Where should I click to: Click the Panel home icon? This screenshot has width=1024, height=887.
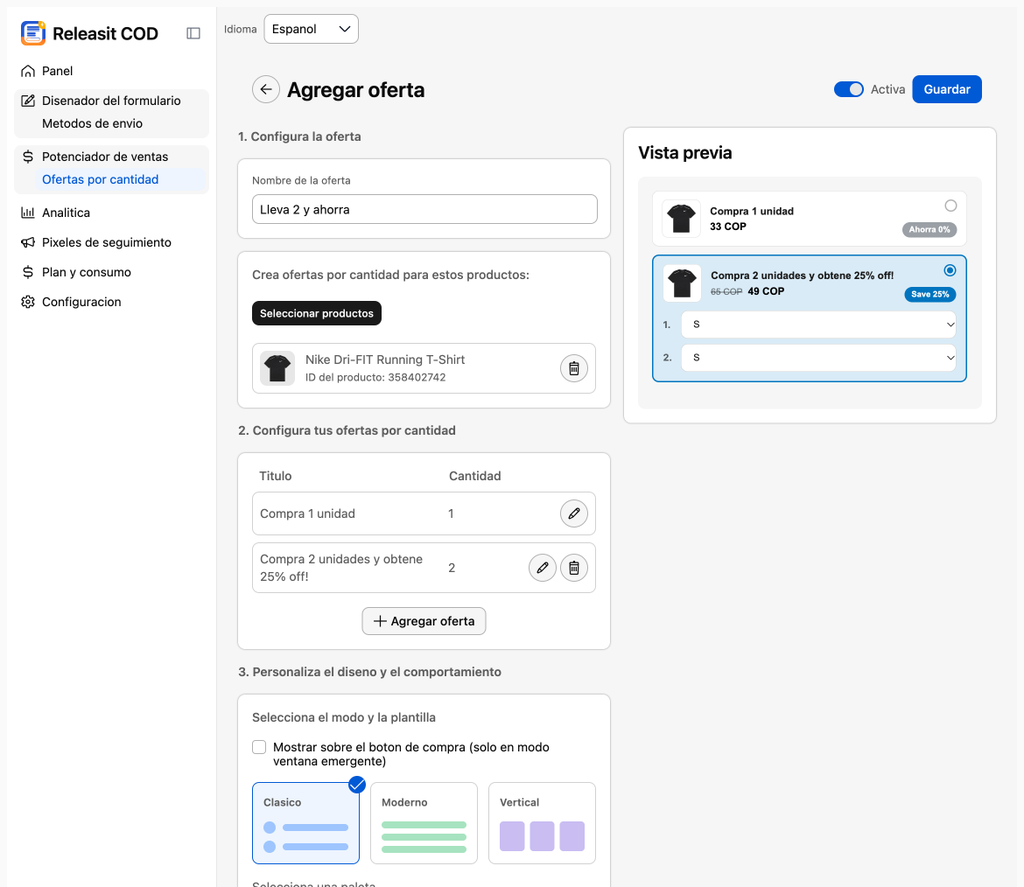pos(27,71)
